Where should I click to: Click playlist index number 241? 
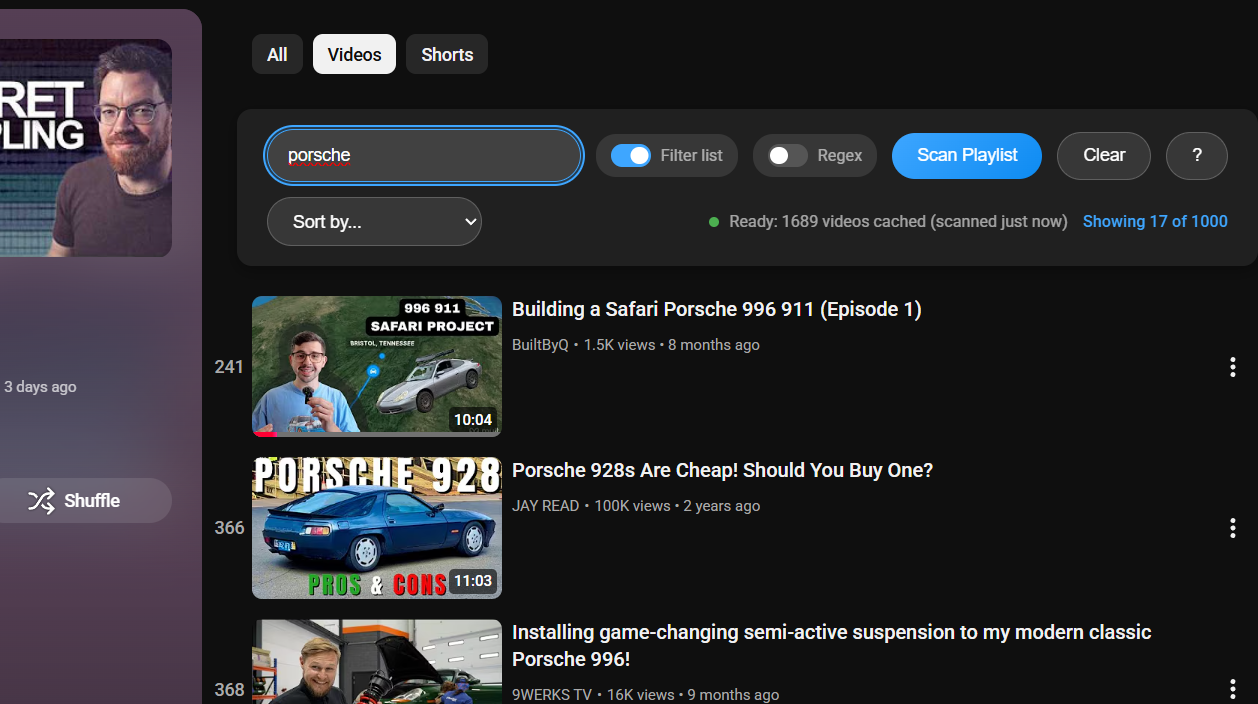coord(229,367)
